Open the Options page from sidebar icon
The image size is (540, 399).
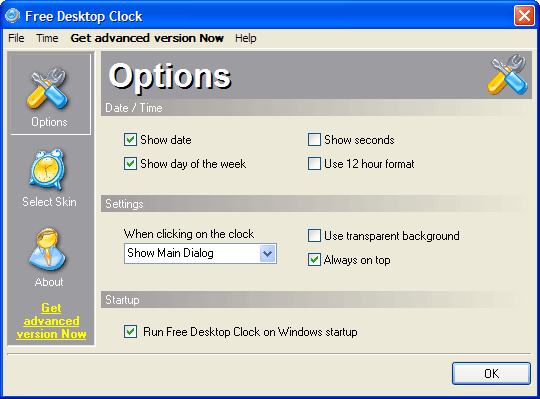coord(48,88)
